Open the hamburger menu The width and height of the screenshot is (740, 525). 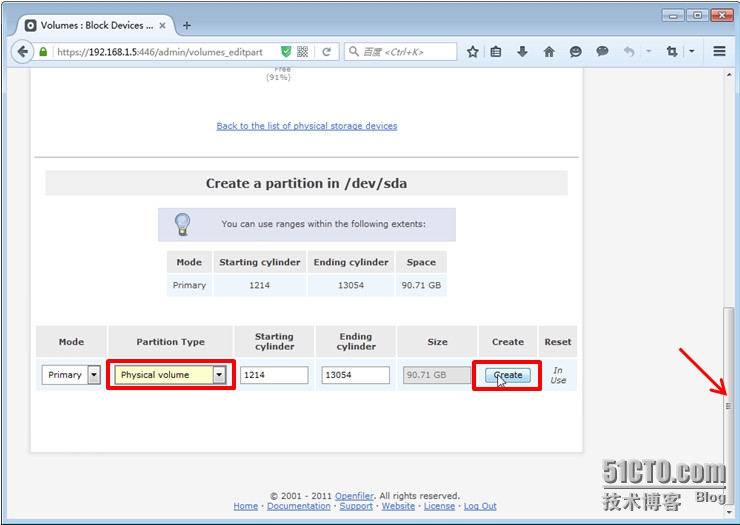pos(719,51)
